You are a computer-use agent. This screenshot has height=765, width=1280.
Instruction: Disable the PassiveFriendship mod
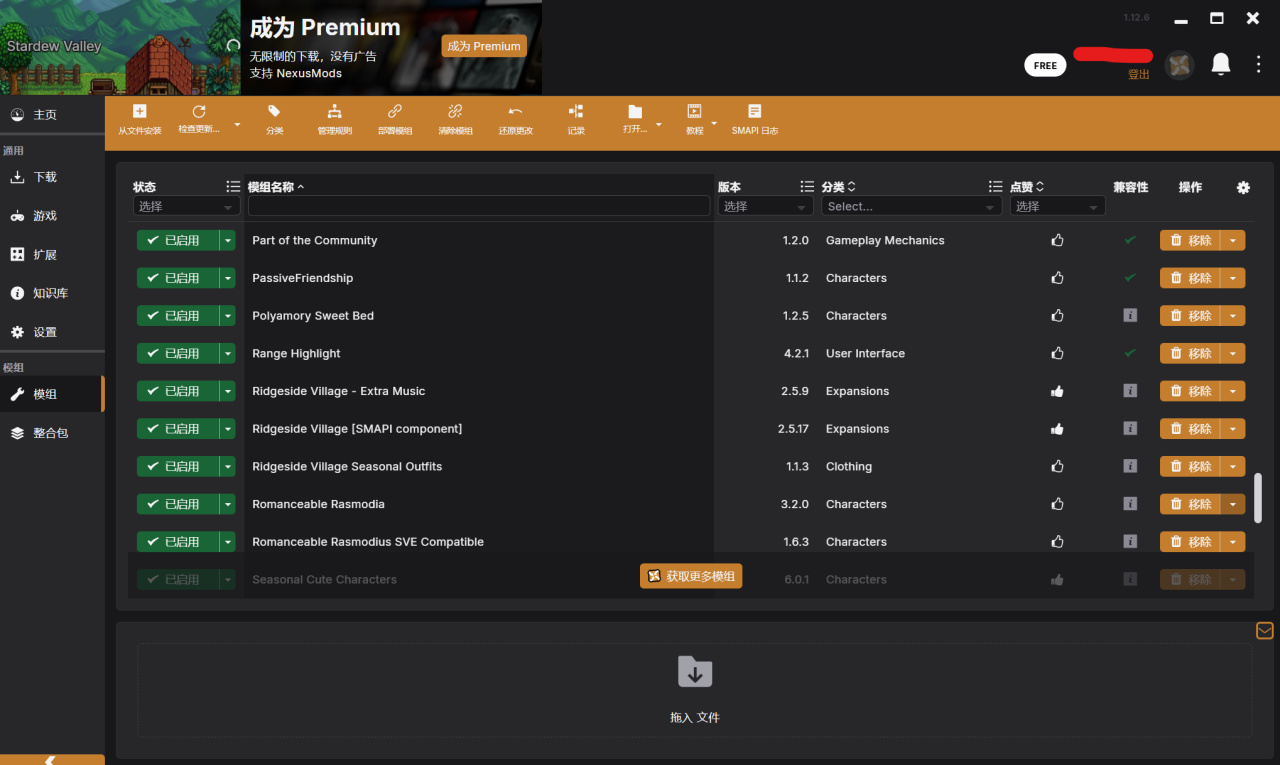178,278
